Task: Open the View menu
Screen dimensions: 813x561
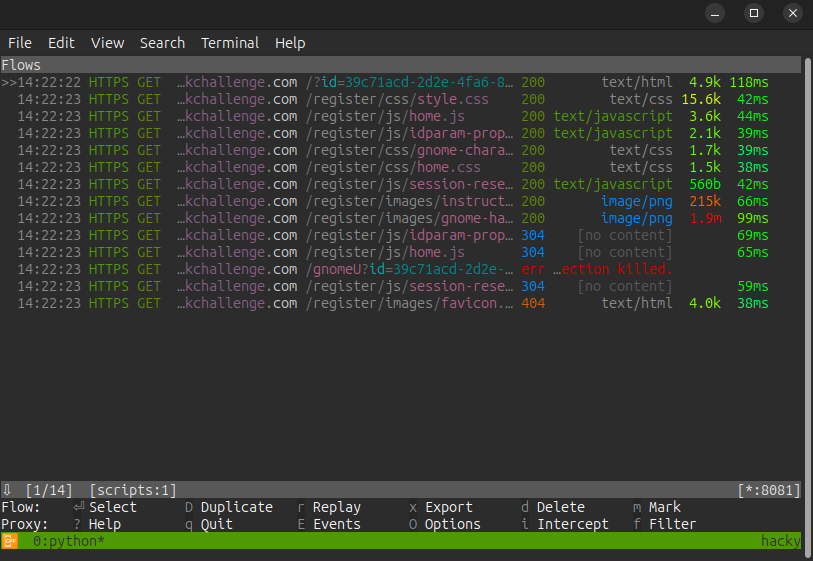Action: click(107, 43)
